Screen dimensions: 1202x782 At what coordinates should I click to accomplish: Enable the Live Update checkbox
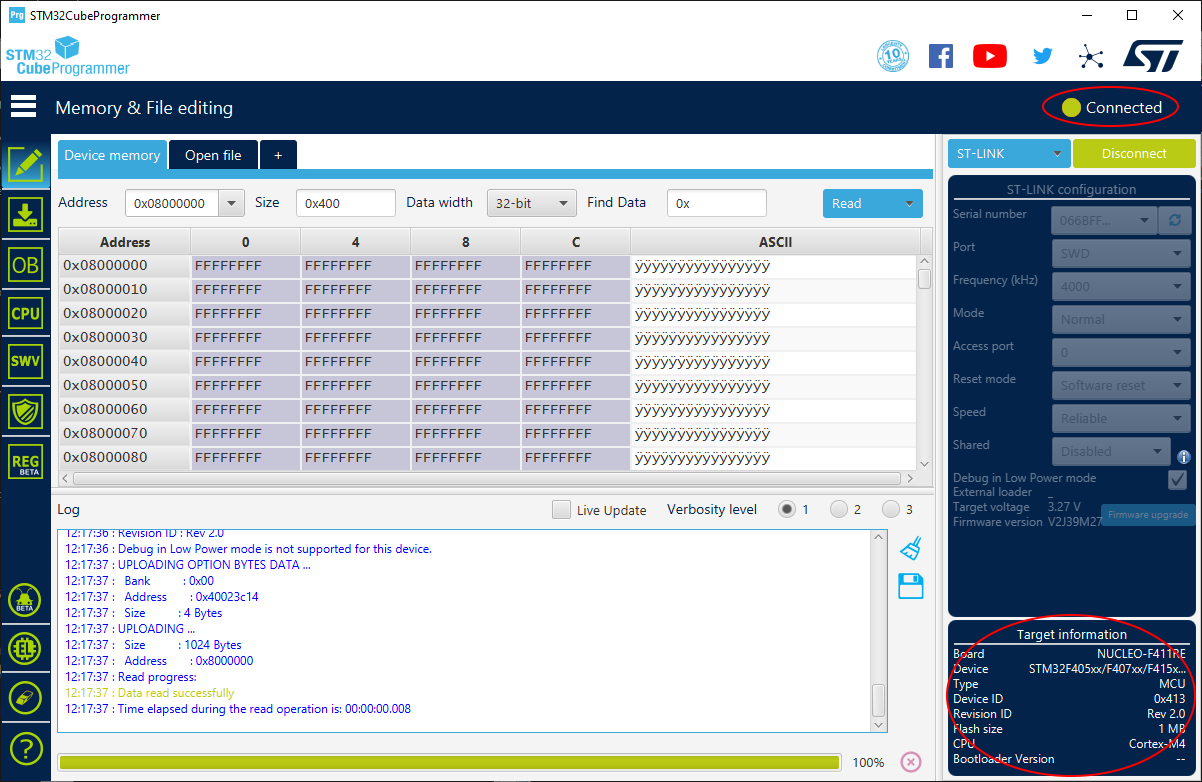tap(562, 510)
